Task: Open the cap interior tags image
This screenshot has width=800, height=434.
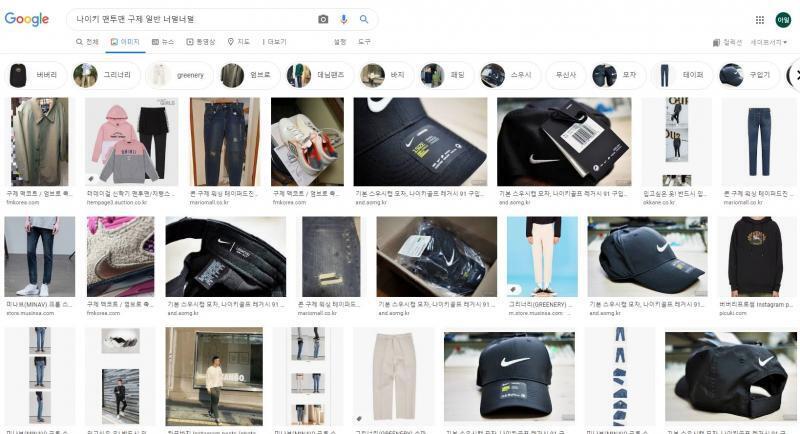Action: click(226, 257)
